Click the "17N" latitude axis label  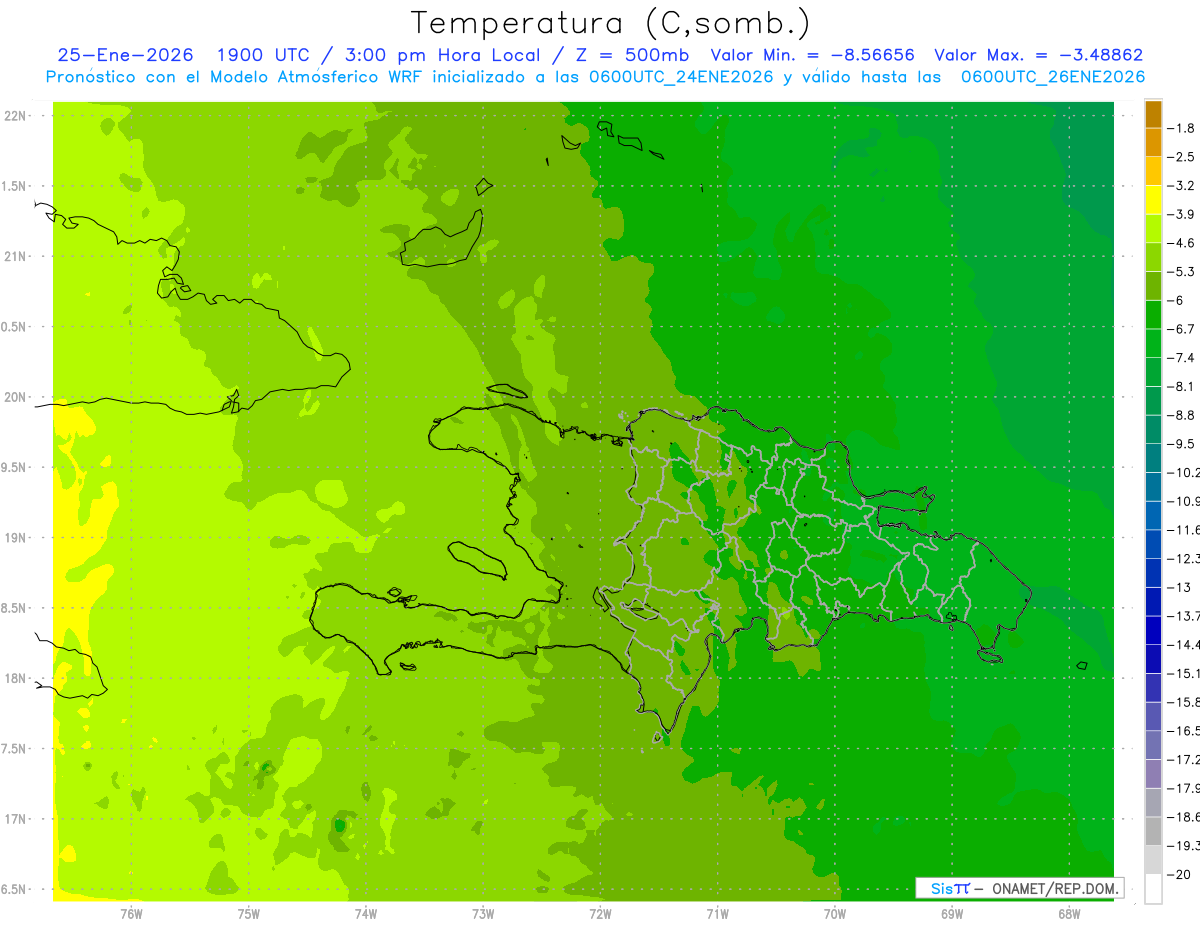(15, 819)
